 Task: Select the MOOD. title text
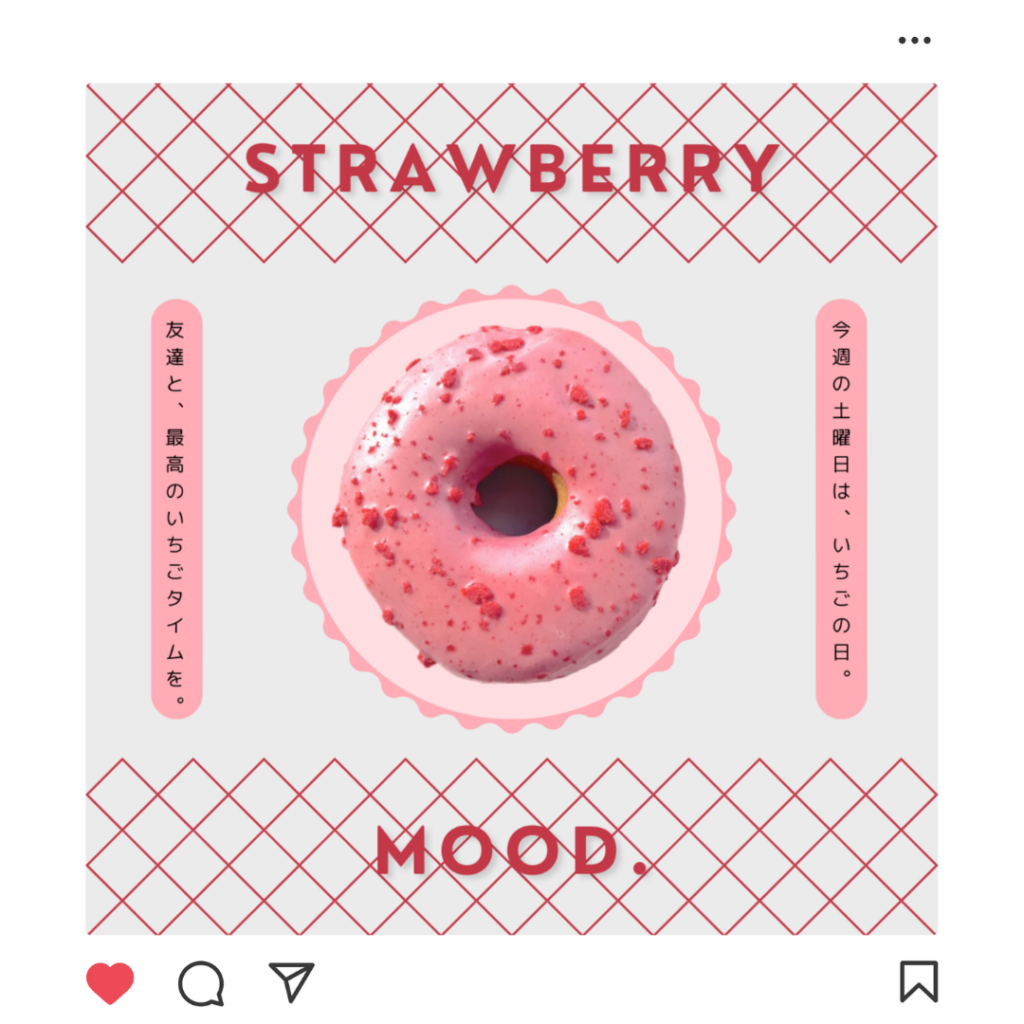click(x=512, y=850)
